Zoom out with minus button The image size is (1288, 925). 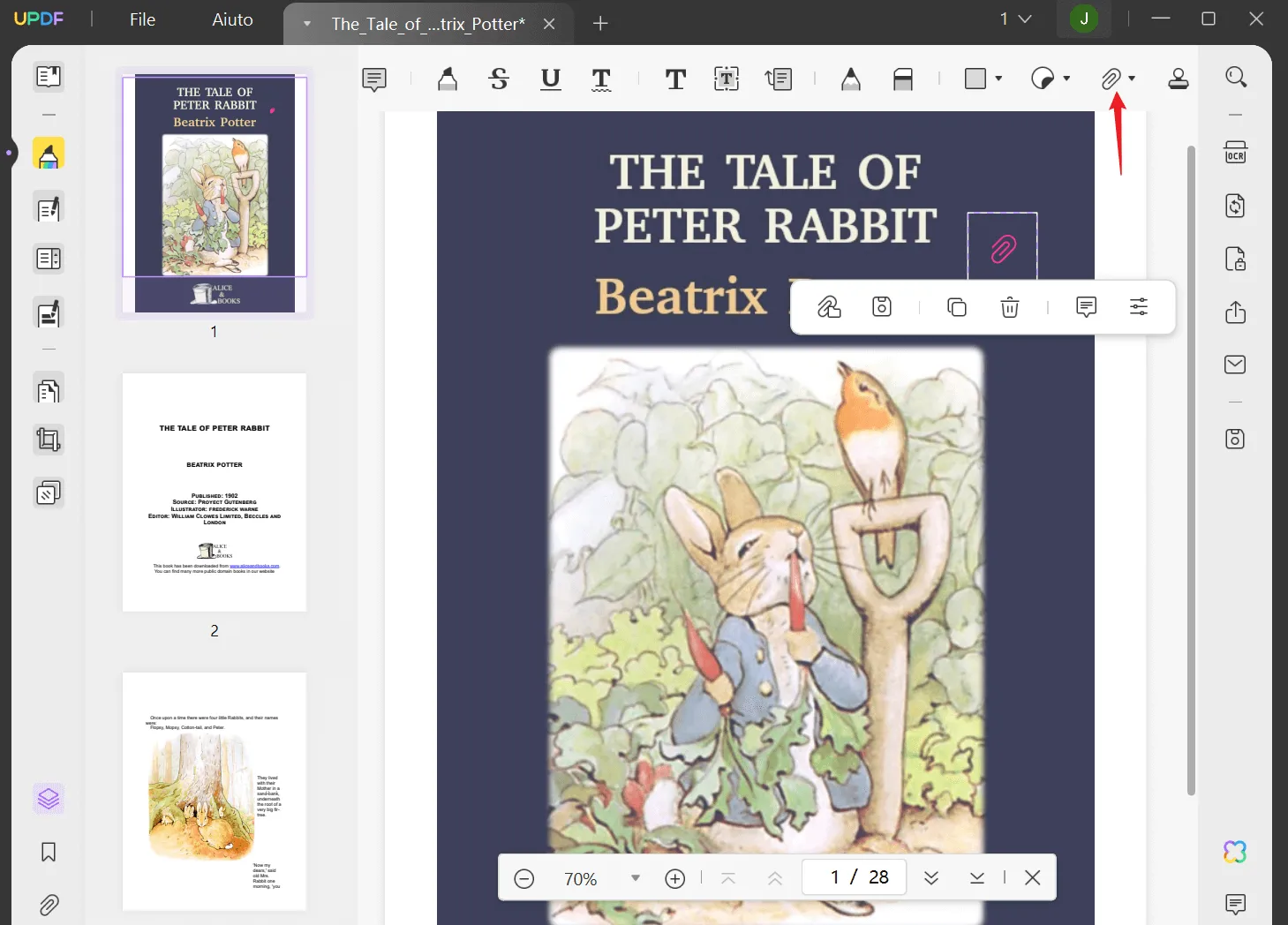[x=524, y=878]
